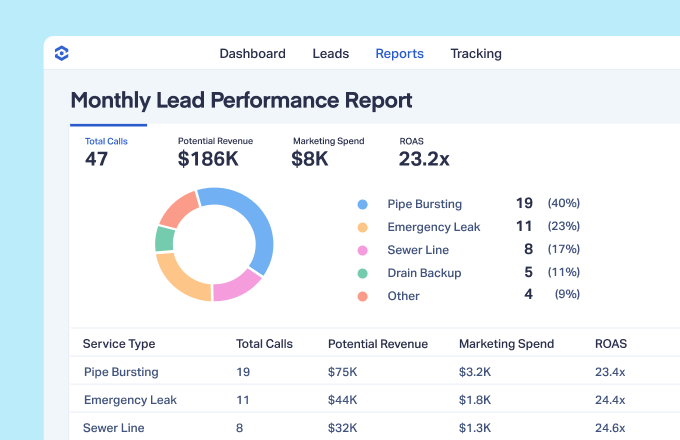680x440 pixels.
Task: Sort by ROAS table column header
Action: [611, 344]
